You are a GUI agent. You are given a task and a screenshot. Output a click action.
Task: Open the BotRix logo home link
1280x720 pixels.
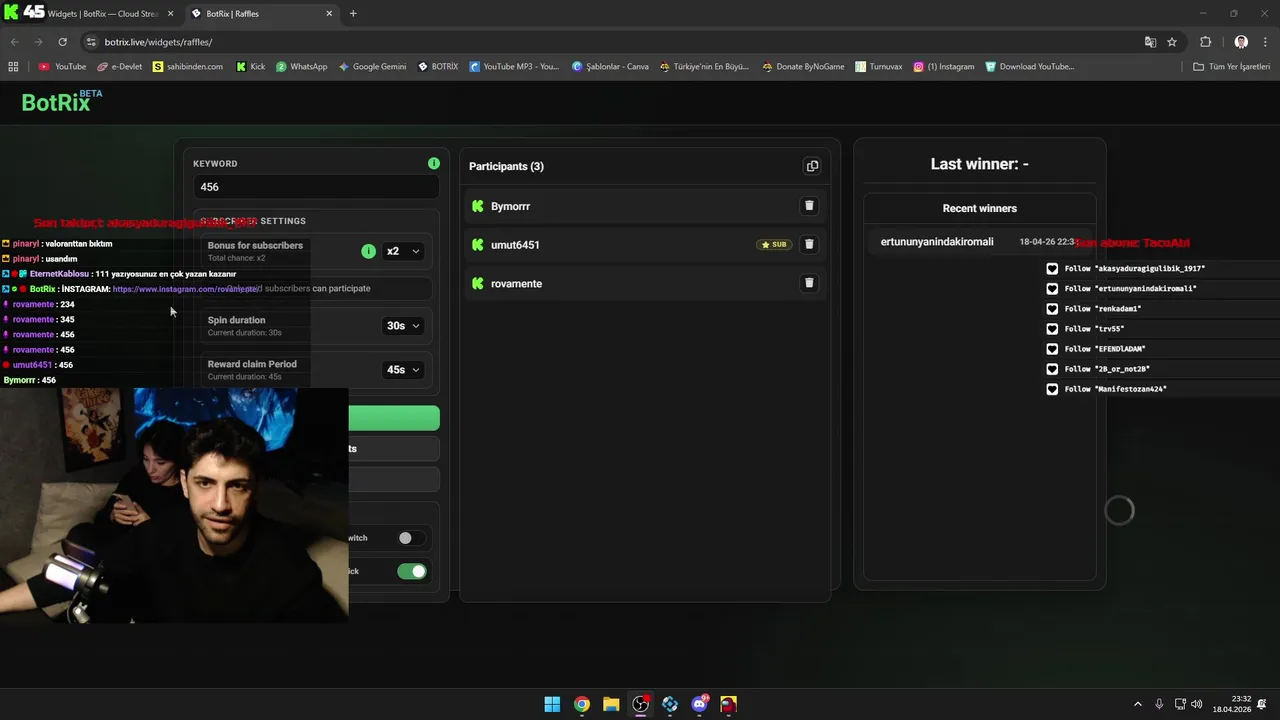click(x=62, y=101)
